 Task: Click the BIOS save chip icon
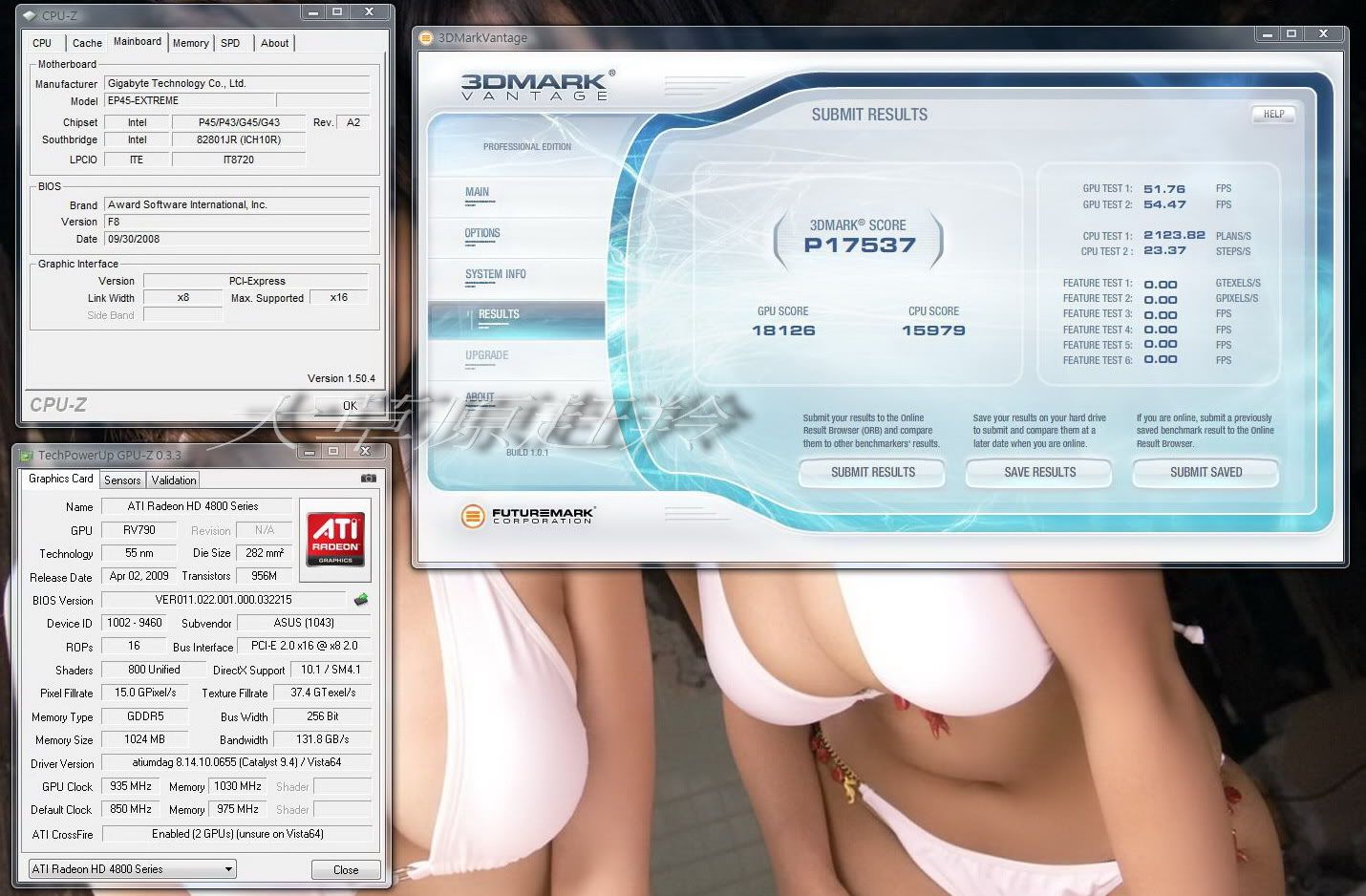(x=361, y=600)
